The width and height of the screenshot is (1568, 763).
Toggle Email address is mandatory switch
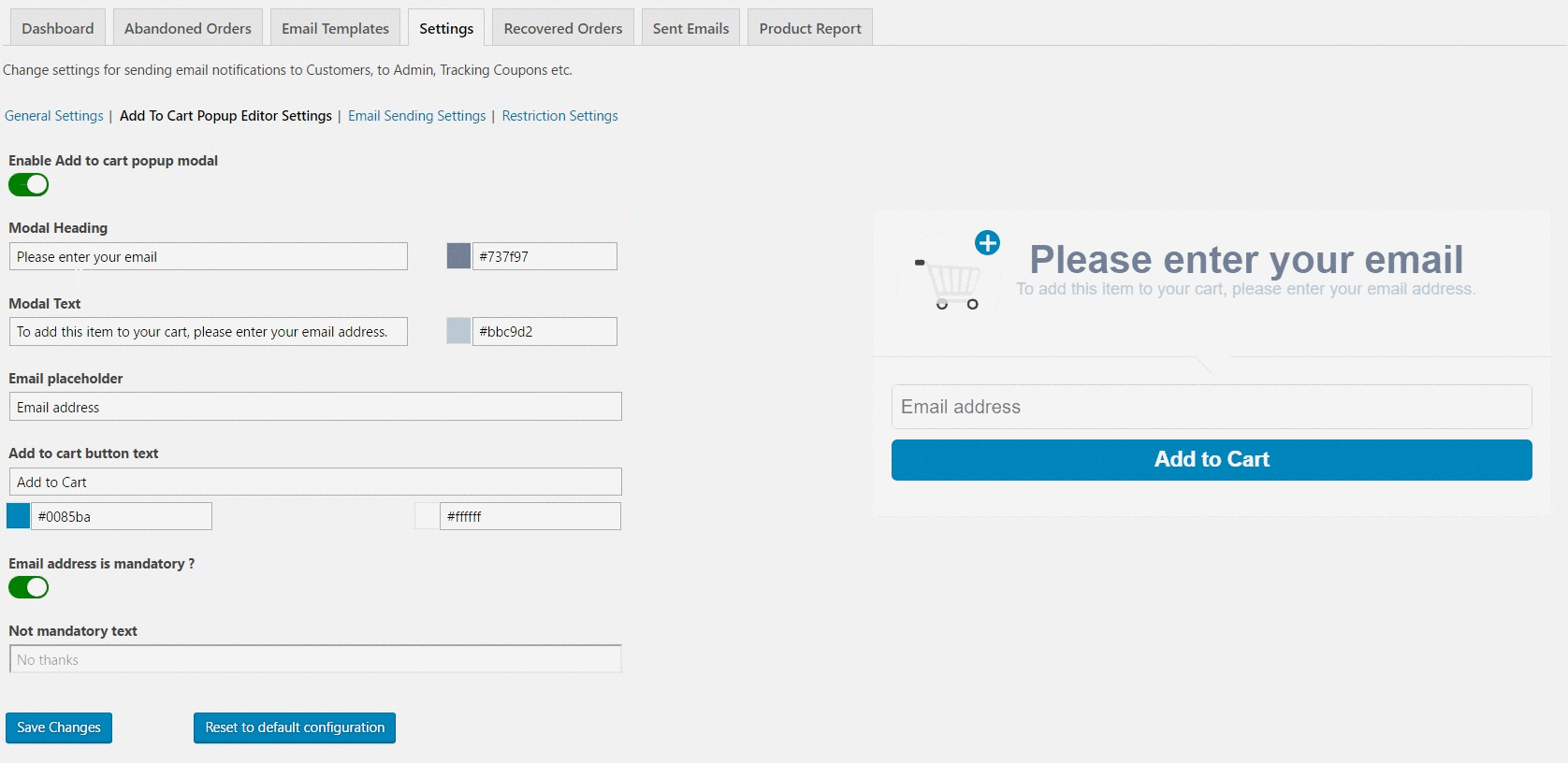tap(28, 587)
